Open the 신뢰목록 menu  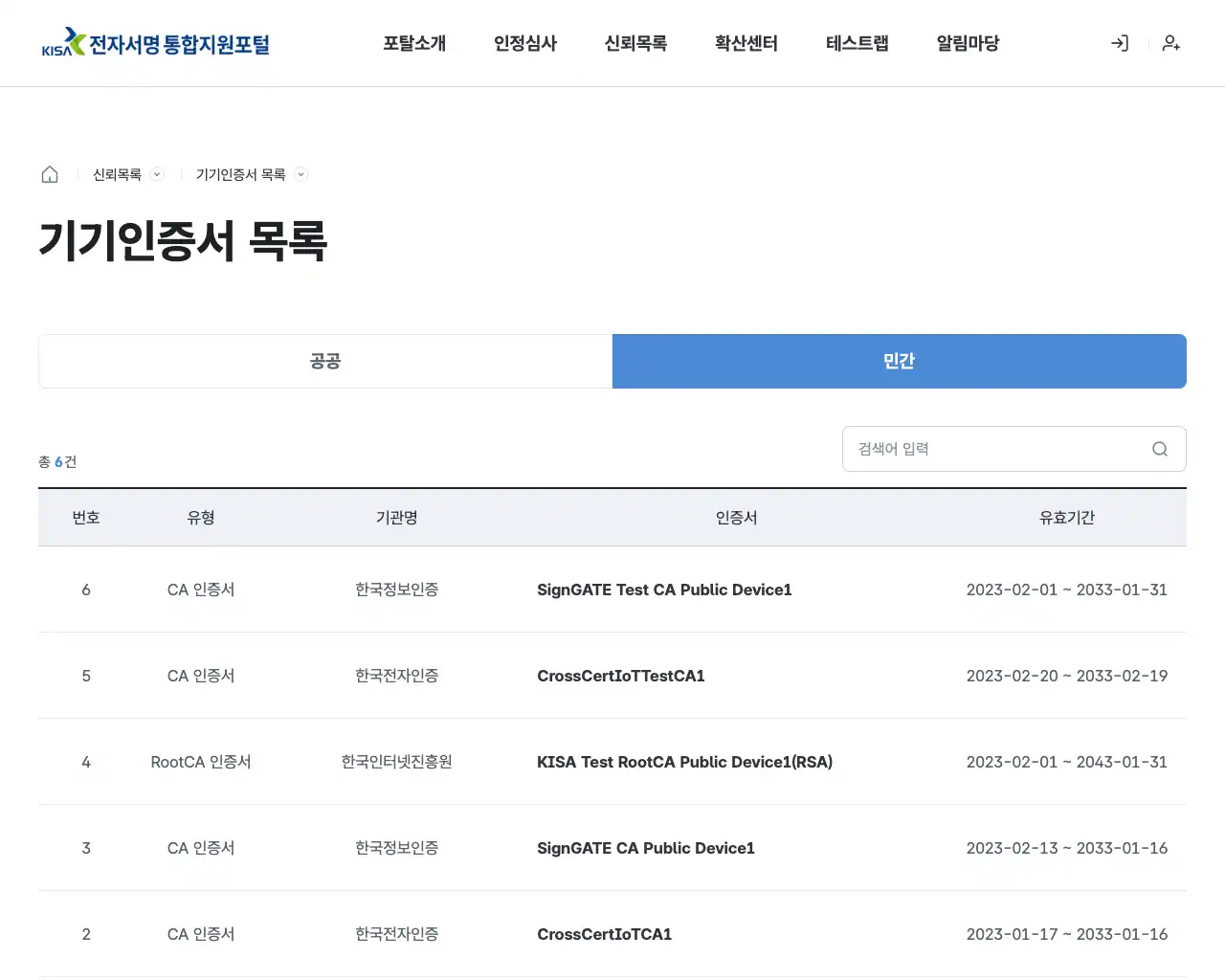(x=635, y=43)
